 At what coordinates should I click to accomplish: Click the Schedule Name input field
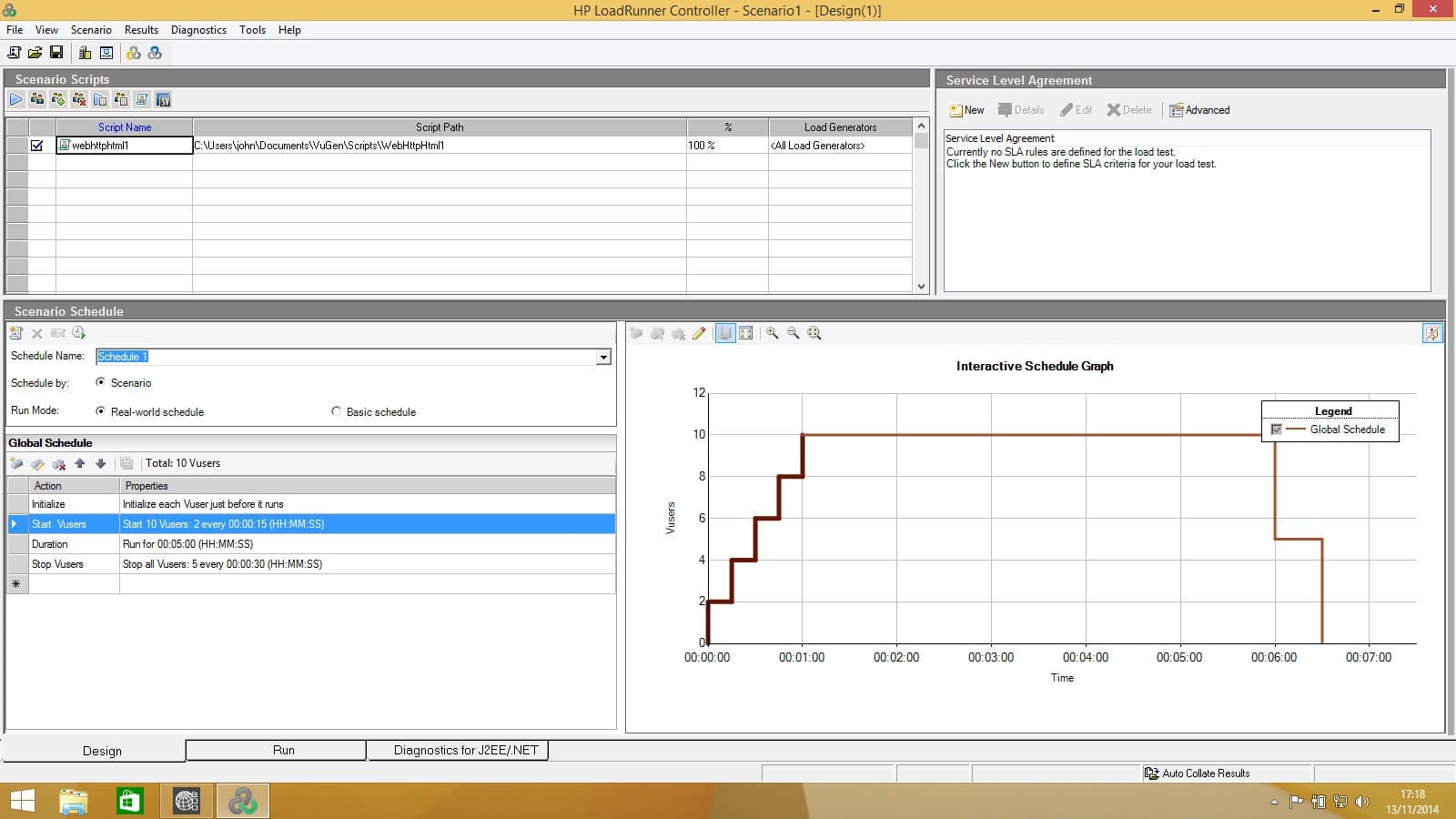(x=346, y=357)
